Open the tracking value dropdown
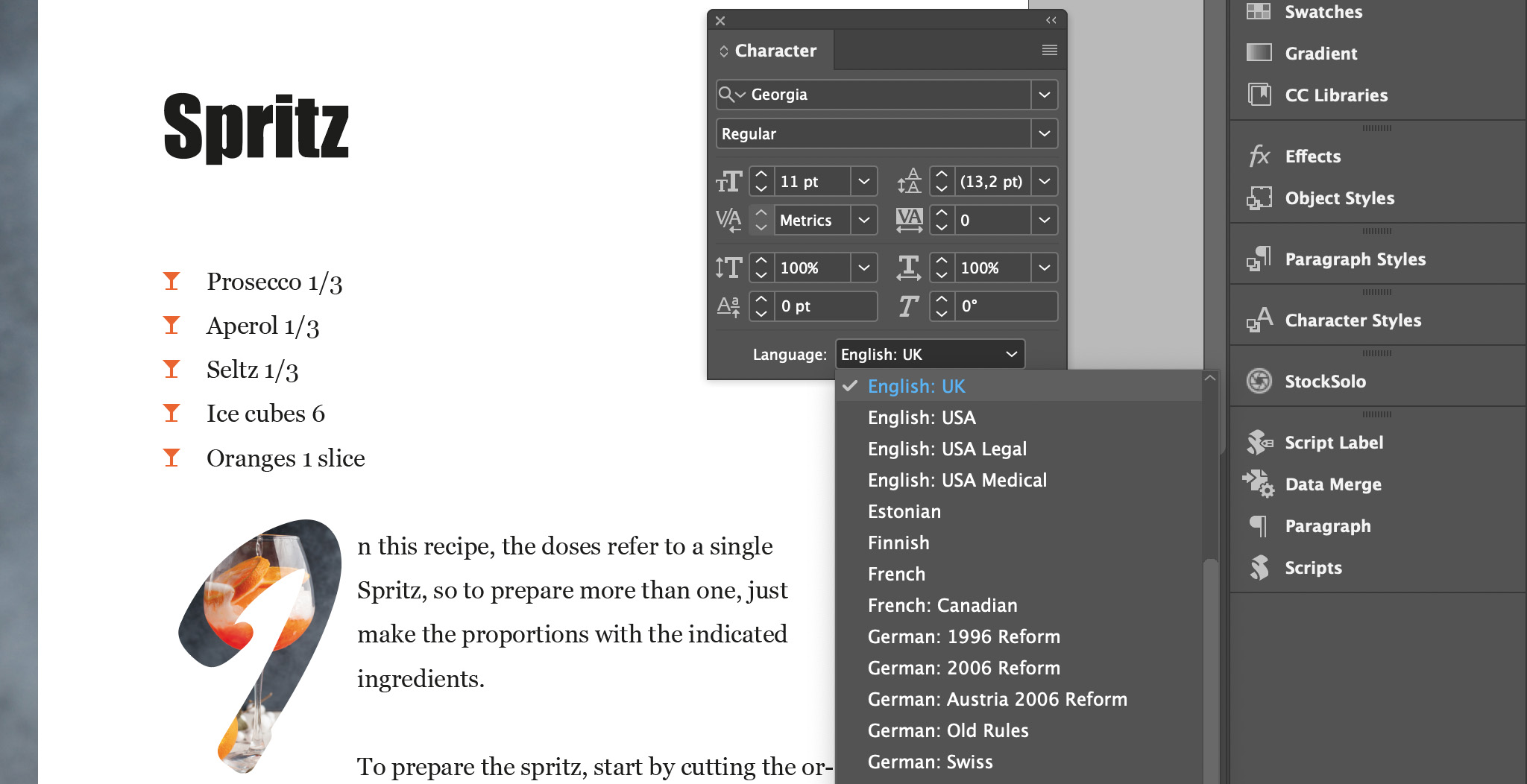Viewport: 1527px width, 784px height. 1045,220
